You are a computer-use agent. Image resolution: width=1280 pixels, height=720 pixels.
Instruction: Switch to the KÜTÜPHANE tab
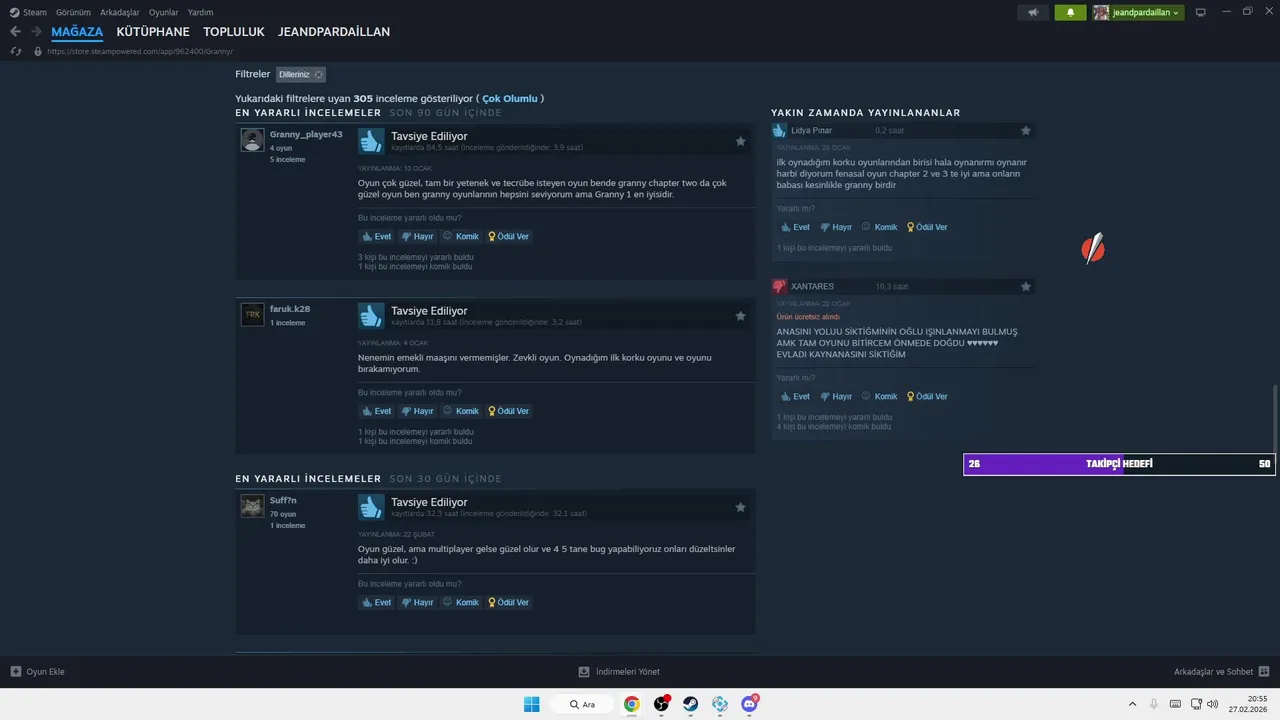click(x=153, y=32)
